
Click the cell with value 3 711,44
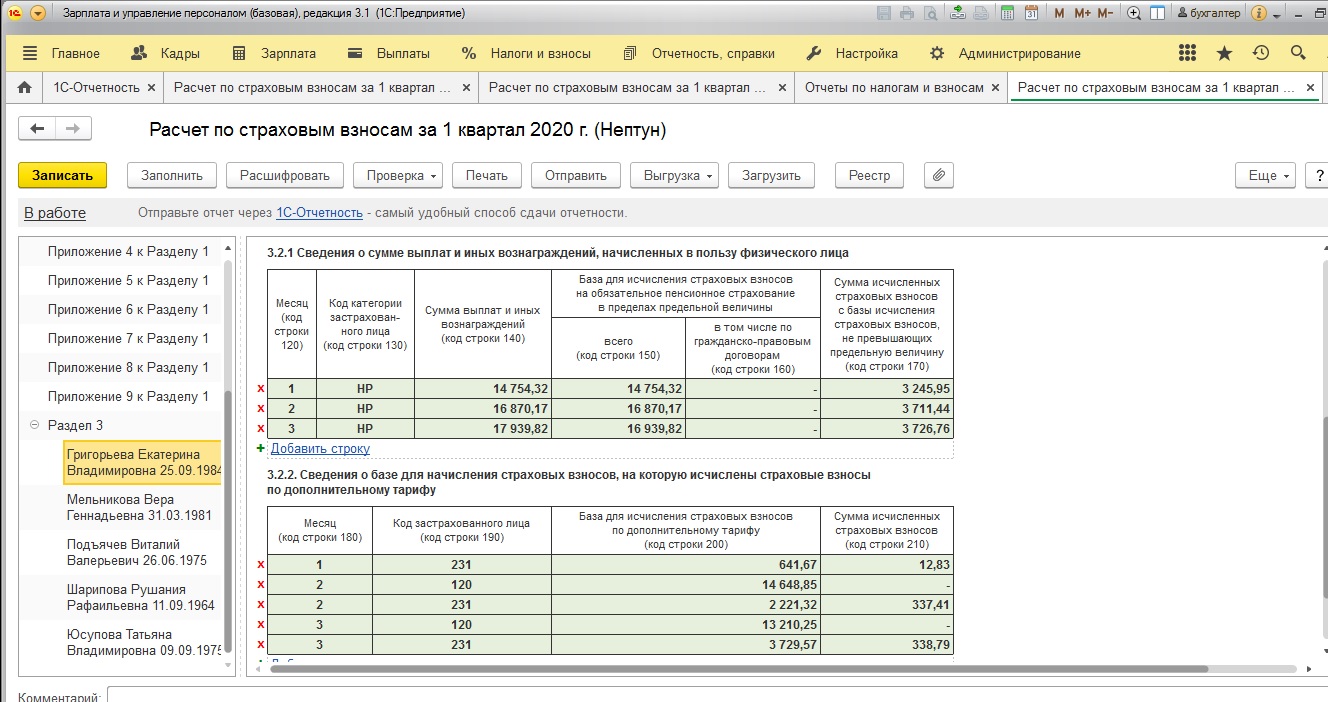coord(887,409)
